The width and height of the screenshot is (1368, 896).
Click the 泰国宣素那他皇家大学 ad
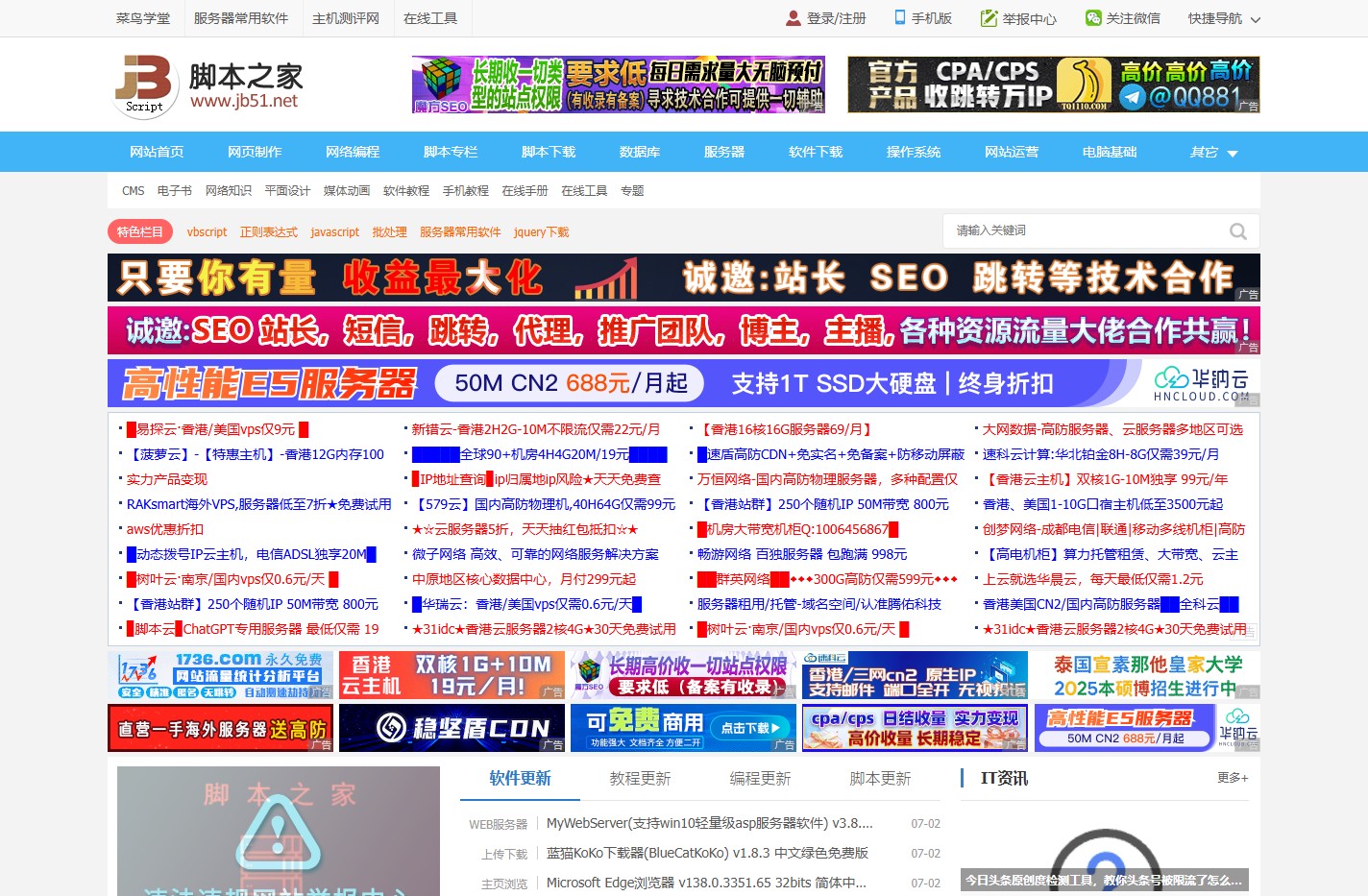tap(1147, 675)
